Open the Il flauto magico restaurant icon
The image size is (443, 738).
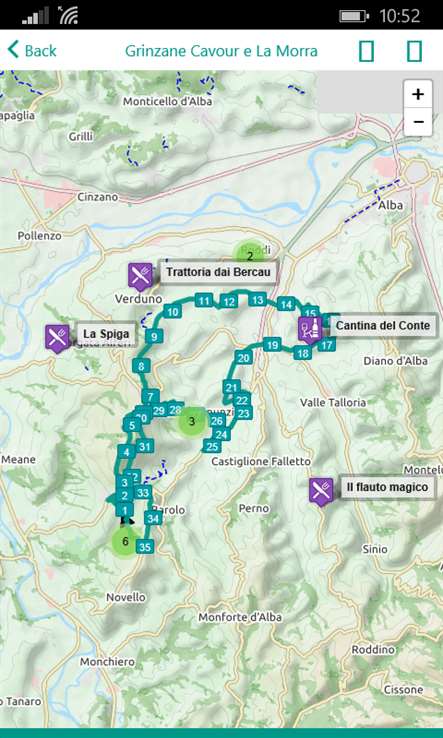coord(322,491)
